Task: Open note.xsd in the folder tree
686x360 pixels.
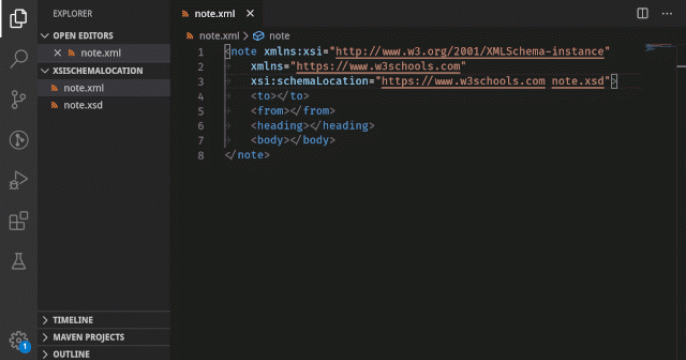Action: 104,105
